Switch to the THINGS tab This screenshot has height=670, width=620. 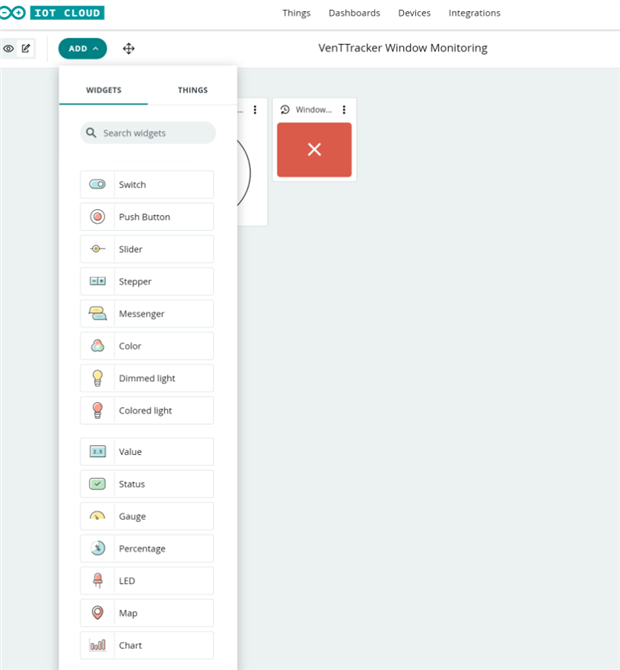tap(193, 90)
